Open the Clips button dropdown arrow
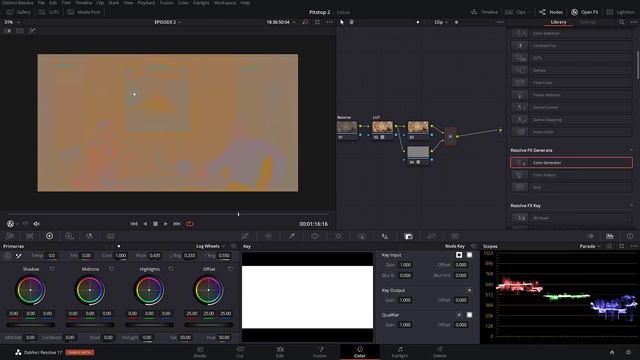Screen dimensions: 640x360 [530, 12]
